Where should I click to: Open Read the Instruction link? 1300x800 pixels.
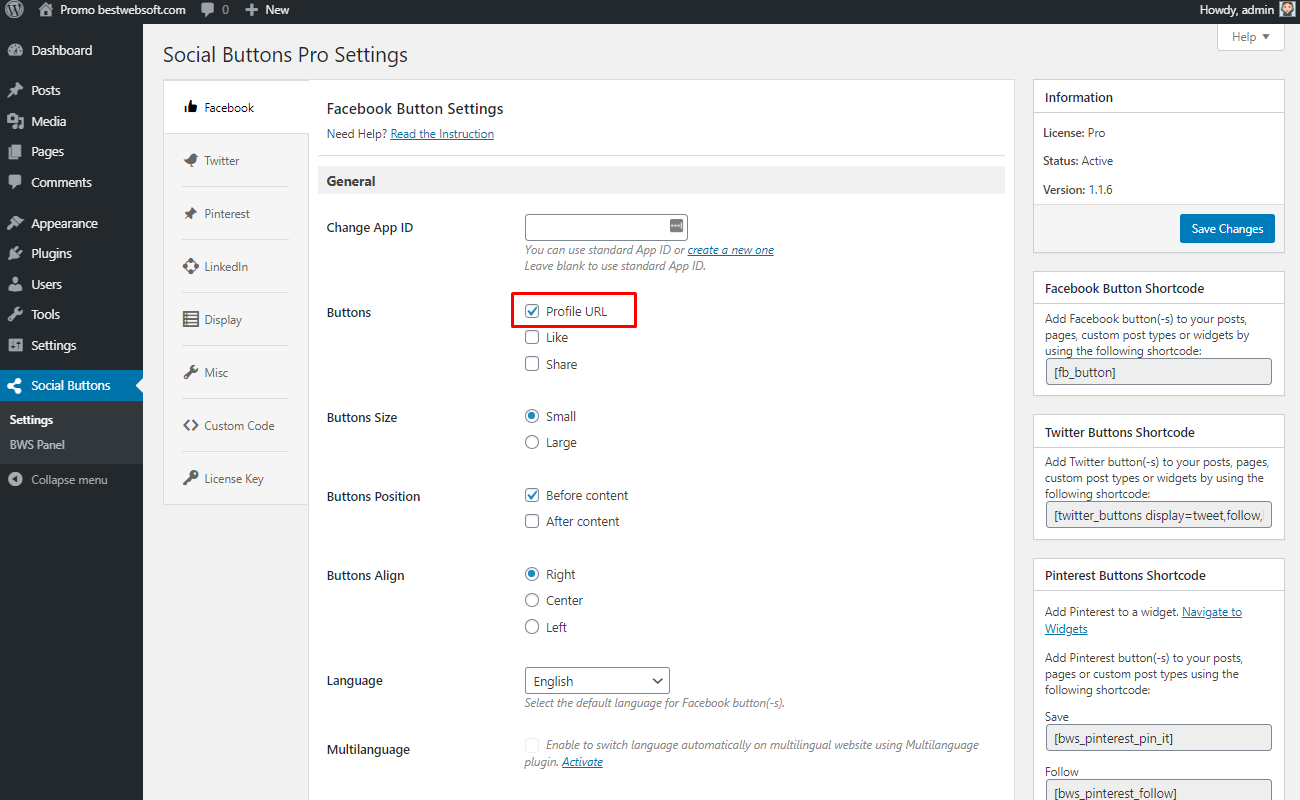[442, 134]
